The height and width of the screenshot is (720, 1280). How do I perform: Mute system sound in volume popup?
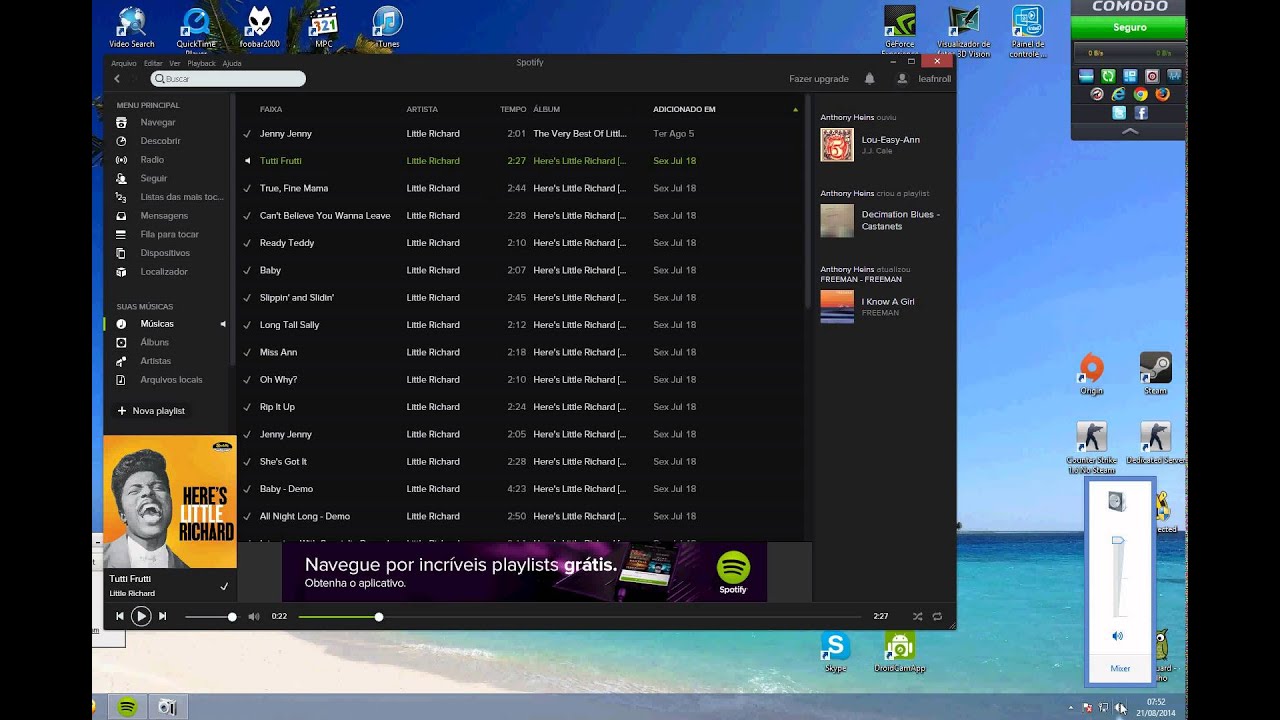tap(1118, 636)
